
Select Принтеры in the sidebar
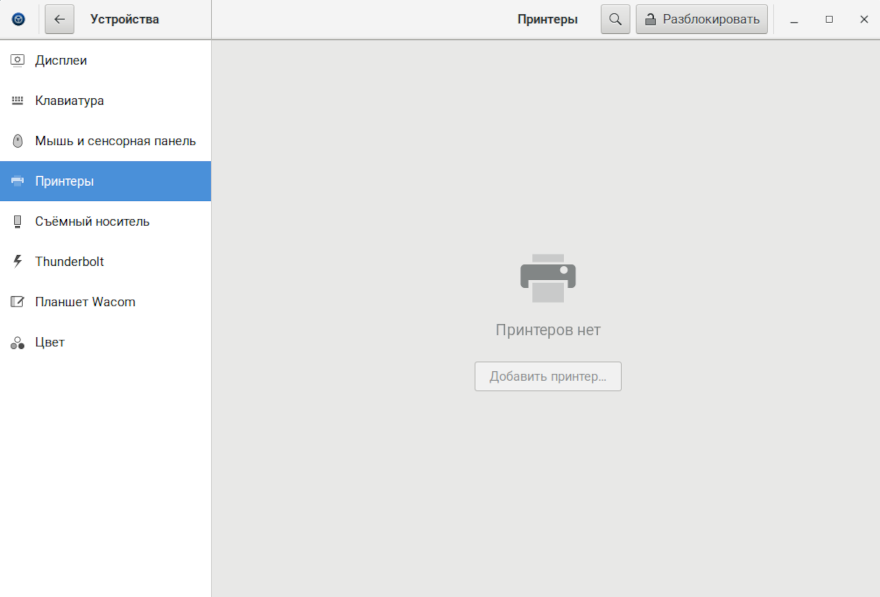coord(65,181)
